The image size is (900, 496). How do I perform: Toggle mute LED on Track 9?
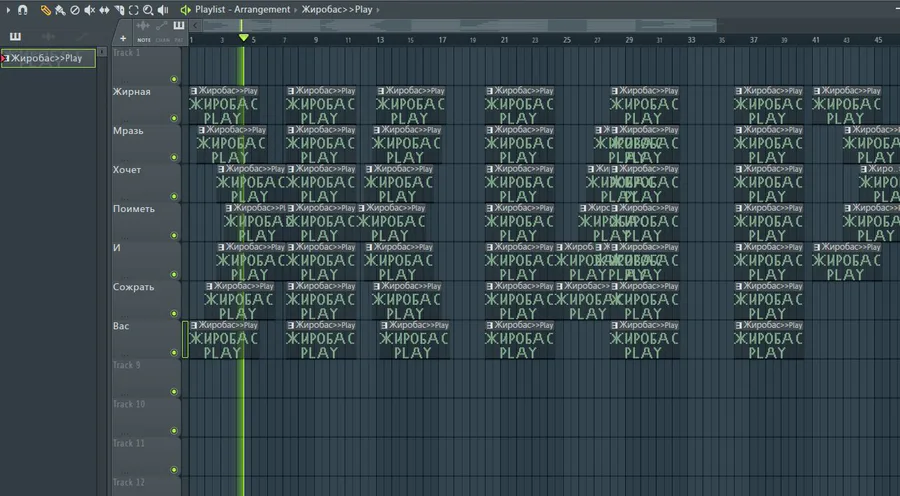(x=174, y=392)
